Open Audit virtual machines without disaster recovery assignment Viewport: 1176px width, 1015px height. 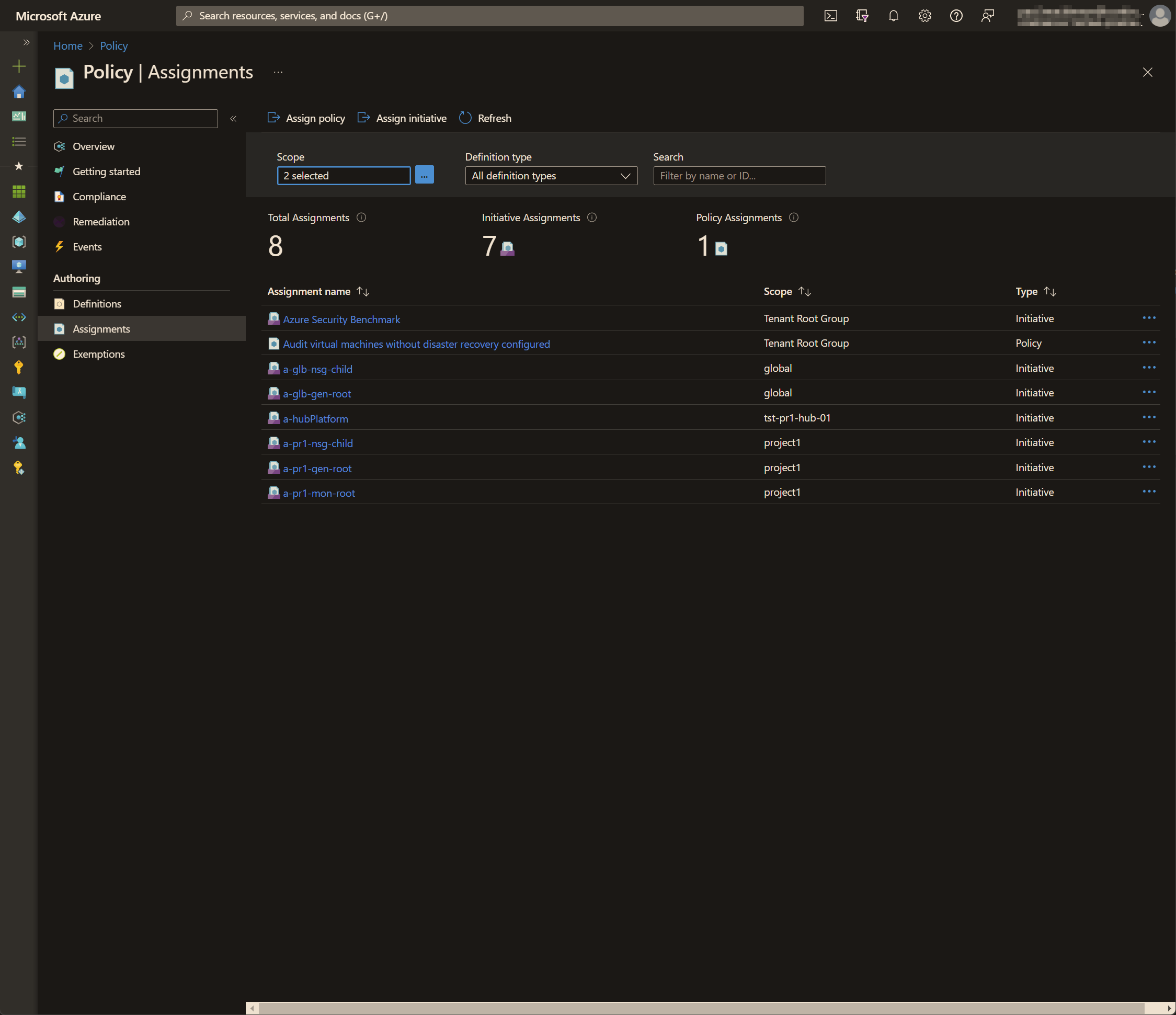click(x=416, y=344)
